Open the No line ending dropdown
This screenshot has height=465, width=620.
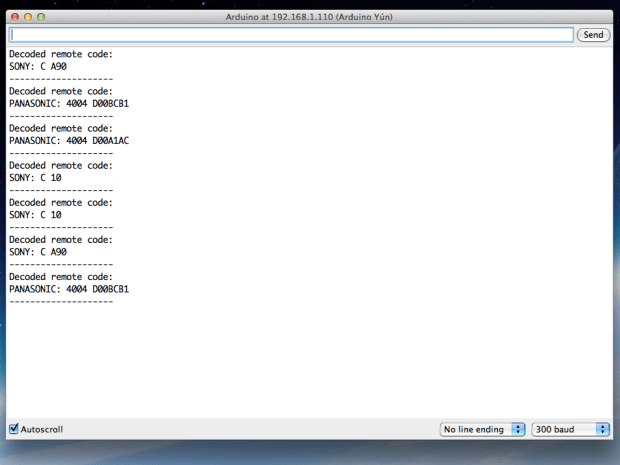click(x=482, y=429)
